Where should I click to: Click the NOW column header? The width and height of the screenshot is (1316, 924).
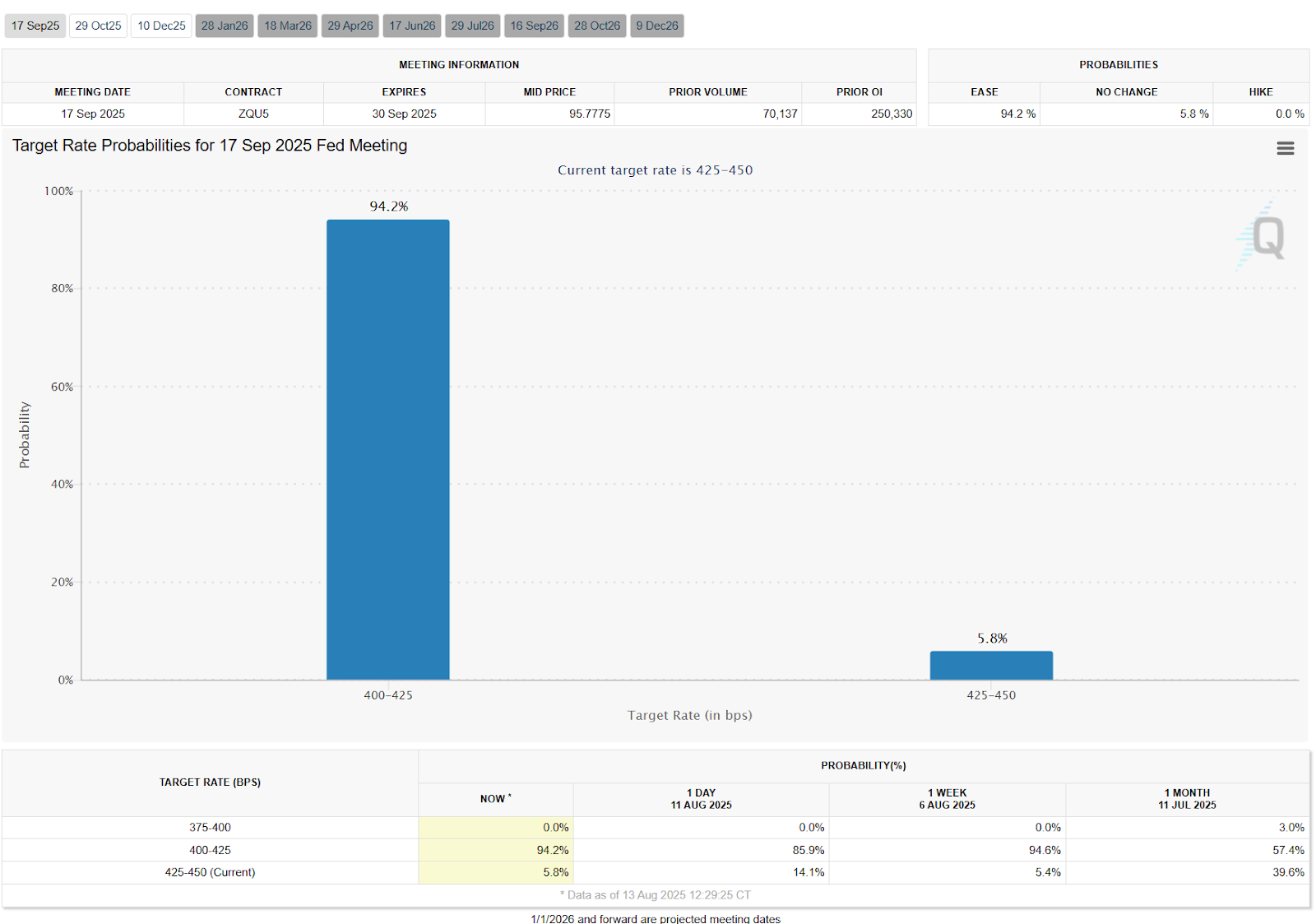496,799
